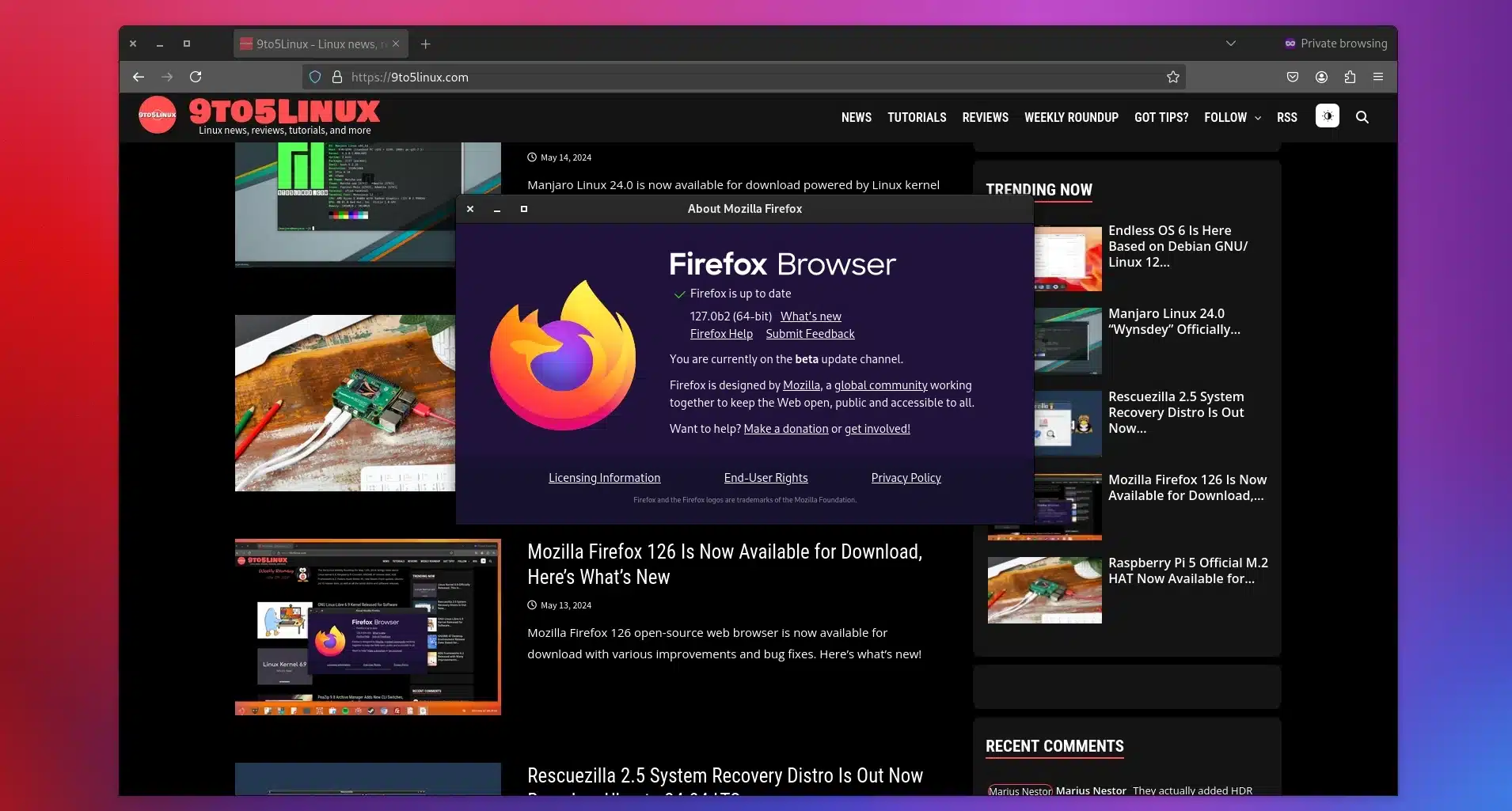Open the Pocket save icon
This screenshot has width=1512, height=811.
click(1292, 77)
